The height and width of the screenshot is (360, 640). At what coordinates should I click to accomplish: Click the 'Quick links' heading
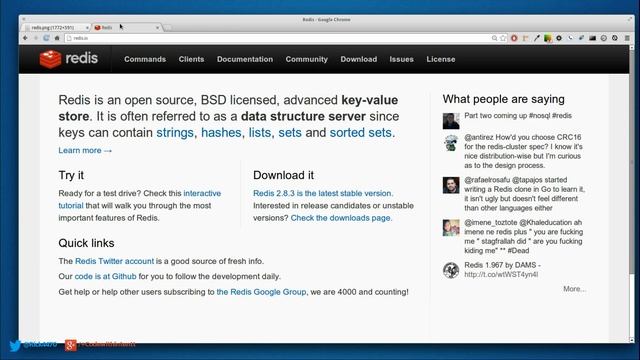(86, 243)
